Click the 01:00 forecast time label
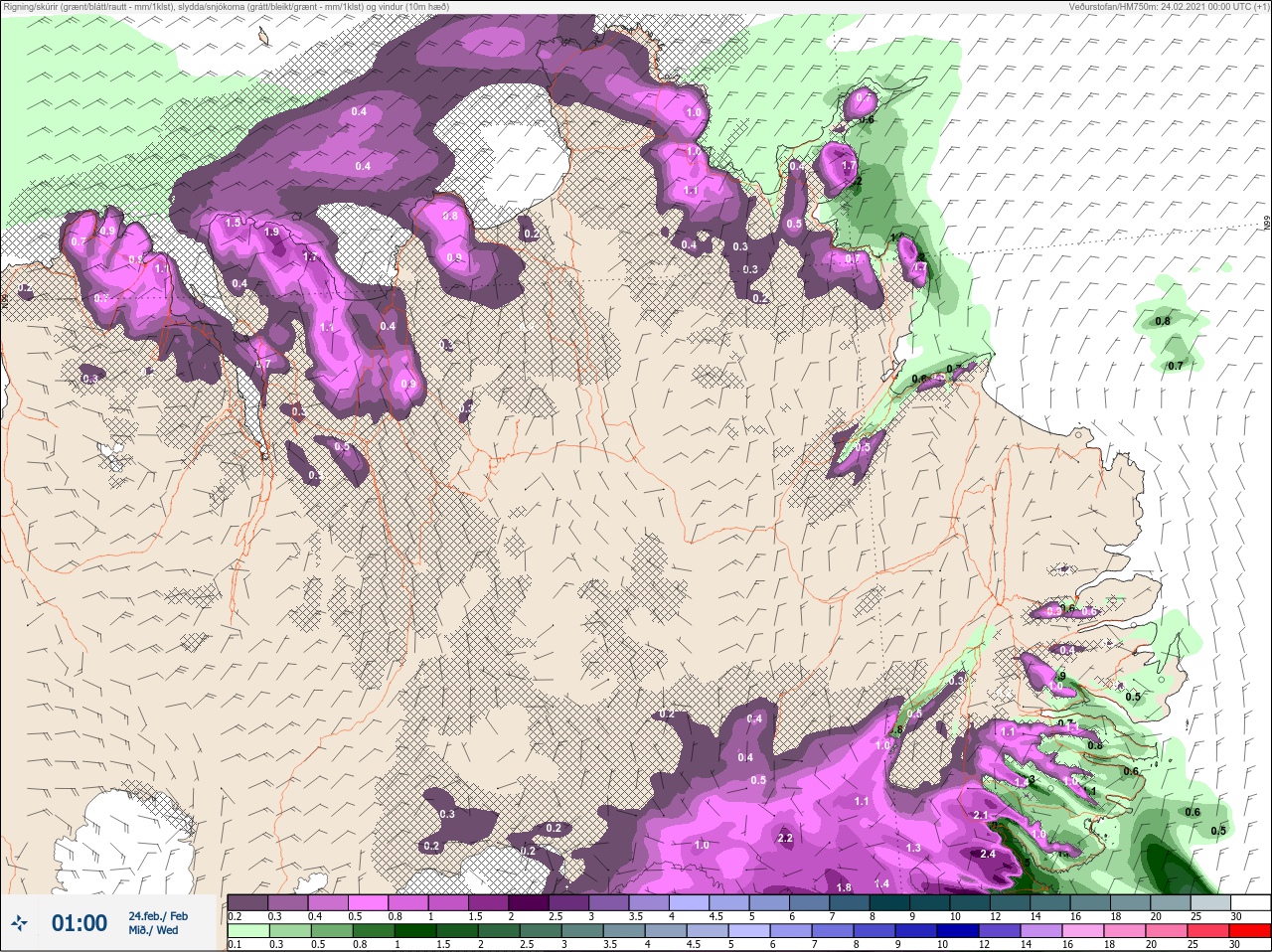1272x952 pixels. coord(79,923)
